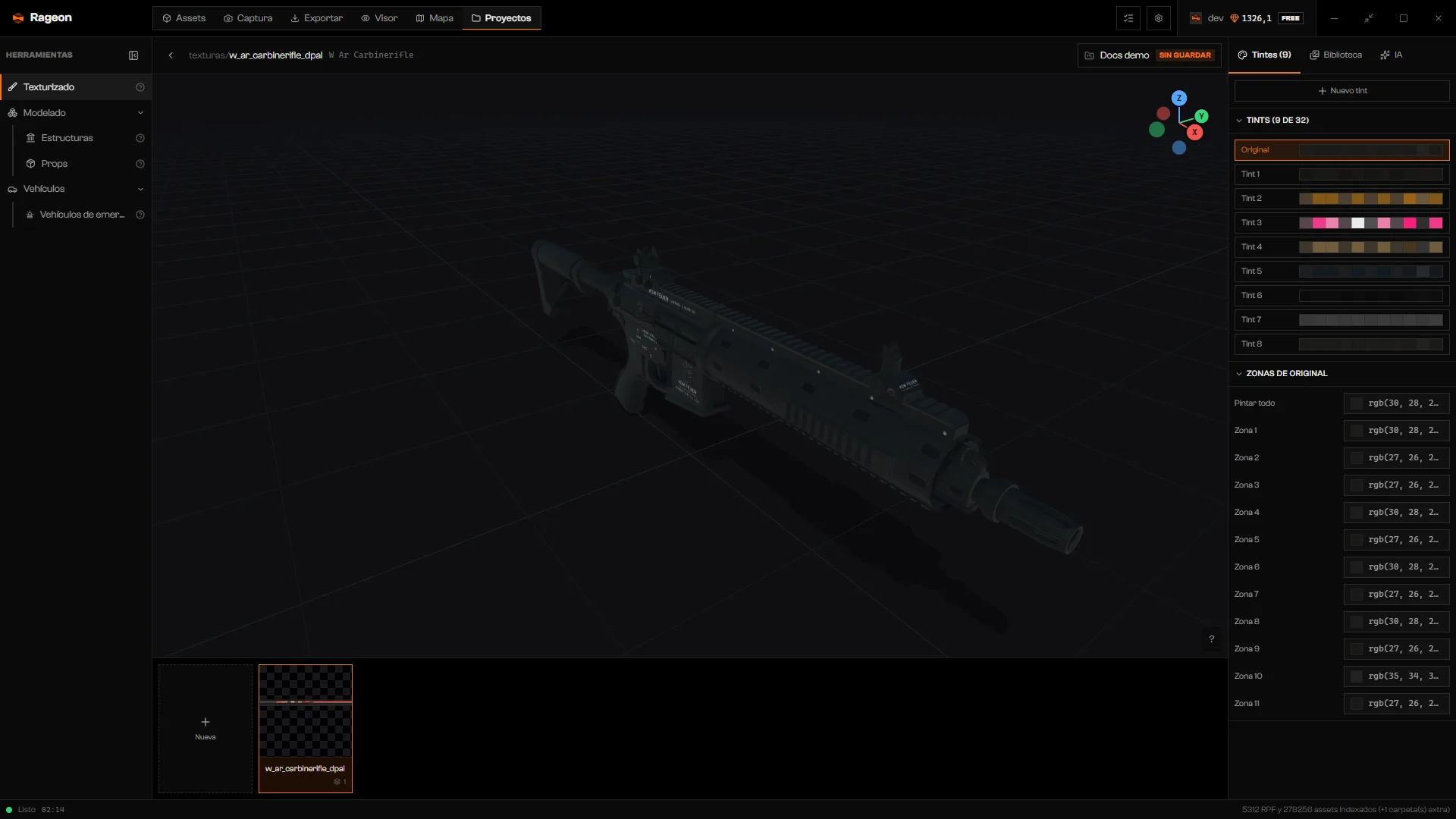Open help icon next to Texturizado
Screen dimensions: 1456x819
coord(140,87)
